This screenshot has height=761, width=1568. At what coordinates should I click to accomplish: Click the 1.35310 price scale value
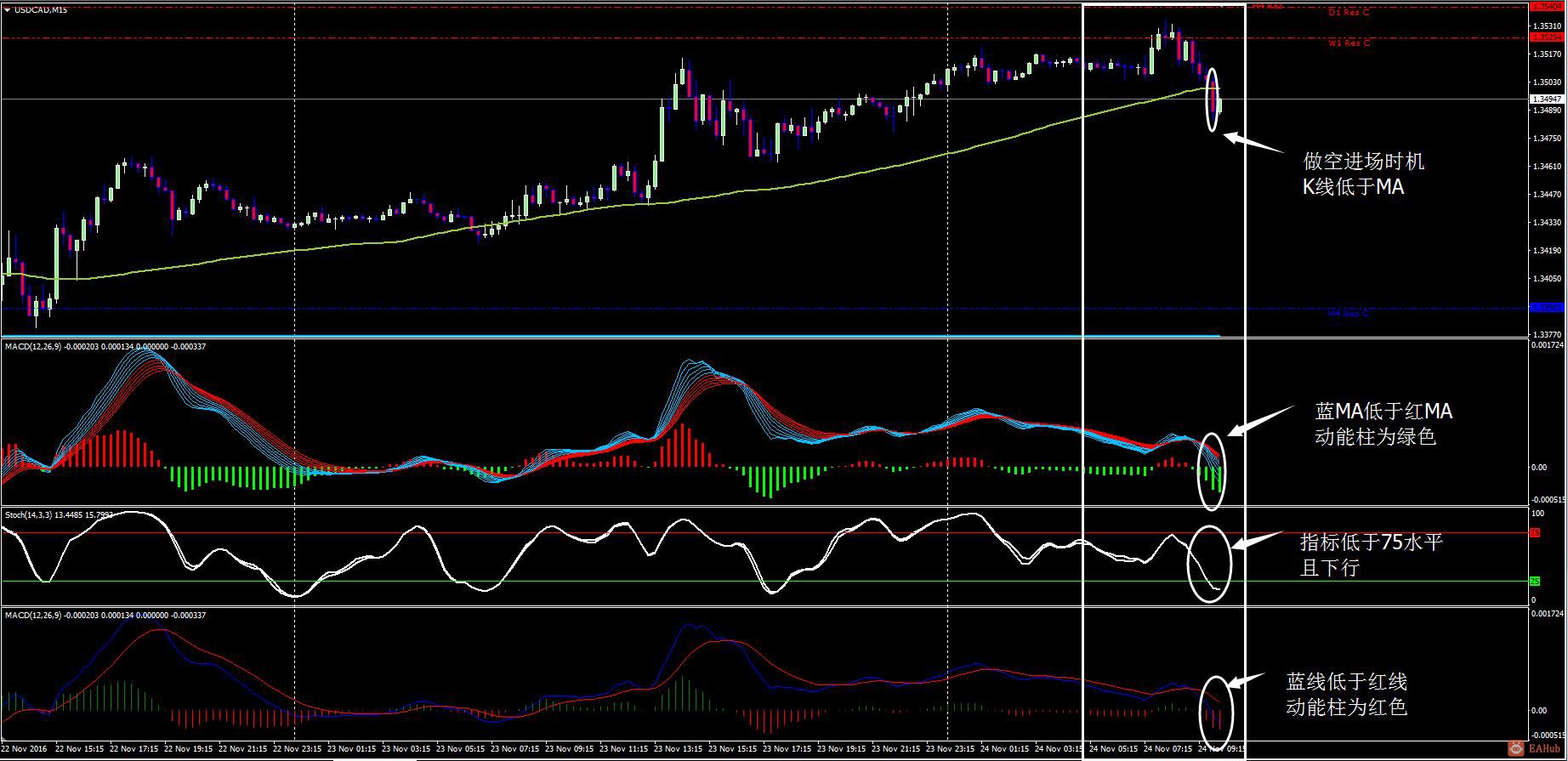coord(1546,26)
